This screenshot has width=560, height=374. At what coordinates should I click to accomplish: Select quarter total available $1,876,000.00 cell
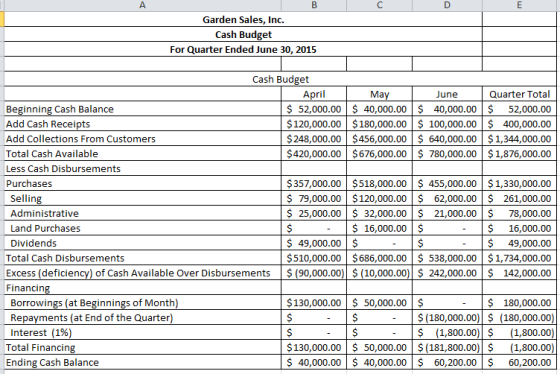[519, 154]
